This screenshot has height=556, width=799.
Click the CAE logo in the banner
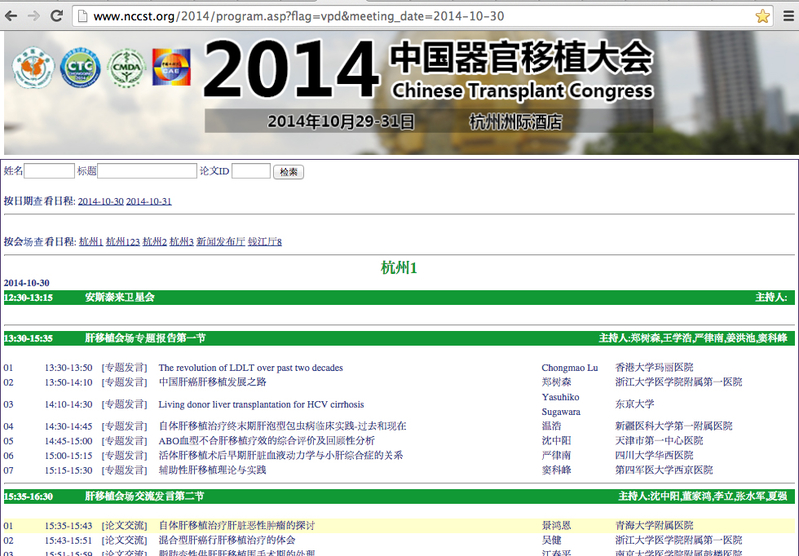[171, 68]
